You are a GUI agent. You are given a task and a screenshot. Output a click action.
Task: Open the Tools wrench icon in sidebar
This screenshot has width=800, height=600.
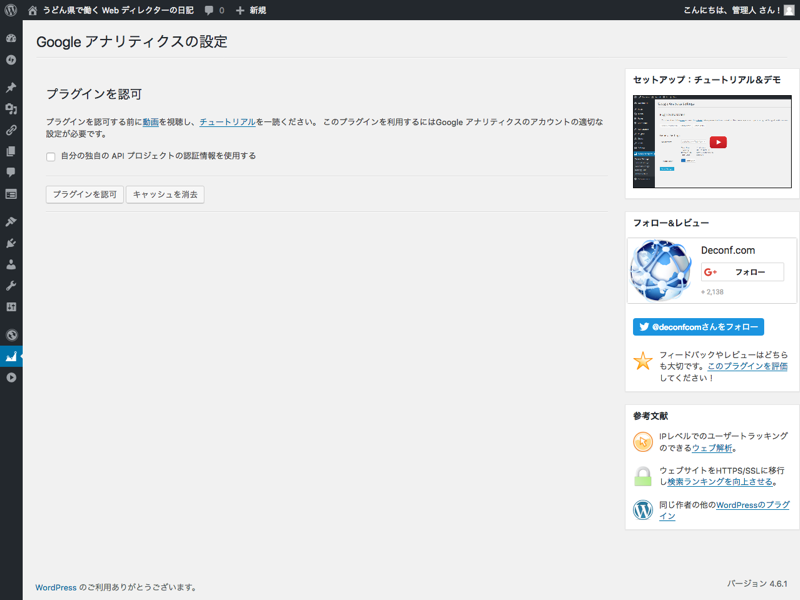click(x=11, y=286)
